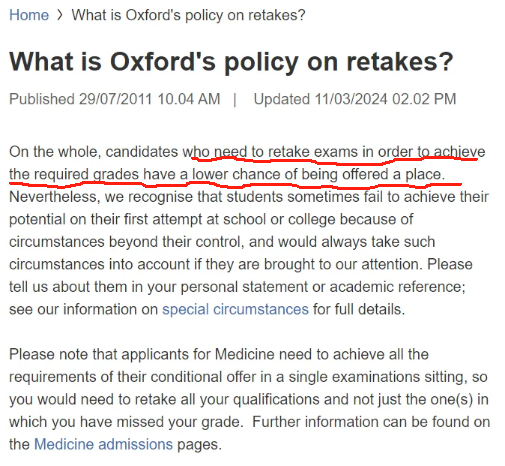Click the vertical bar between the two dates
Viewport: 505px width, 466px height.
tap(235, 100)
